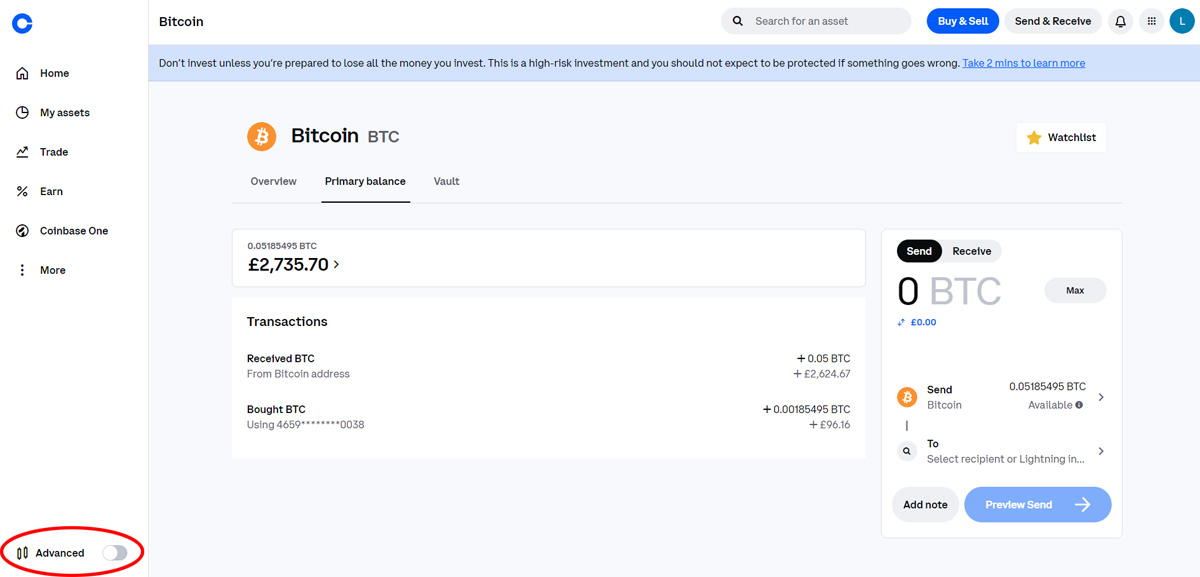Image resolution: width=1200 pixels, height=577 pixels.
Task: Click the Coinbase logo icon
Action: 22,23
